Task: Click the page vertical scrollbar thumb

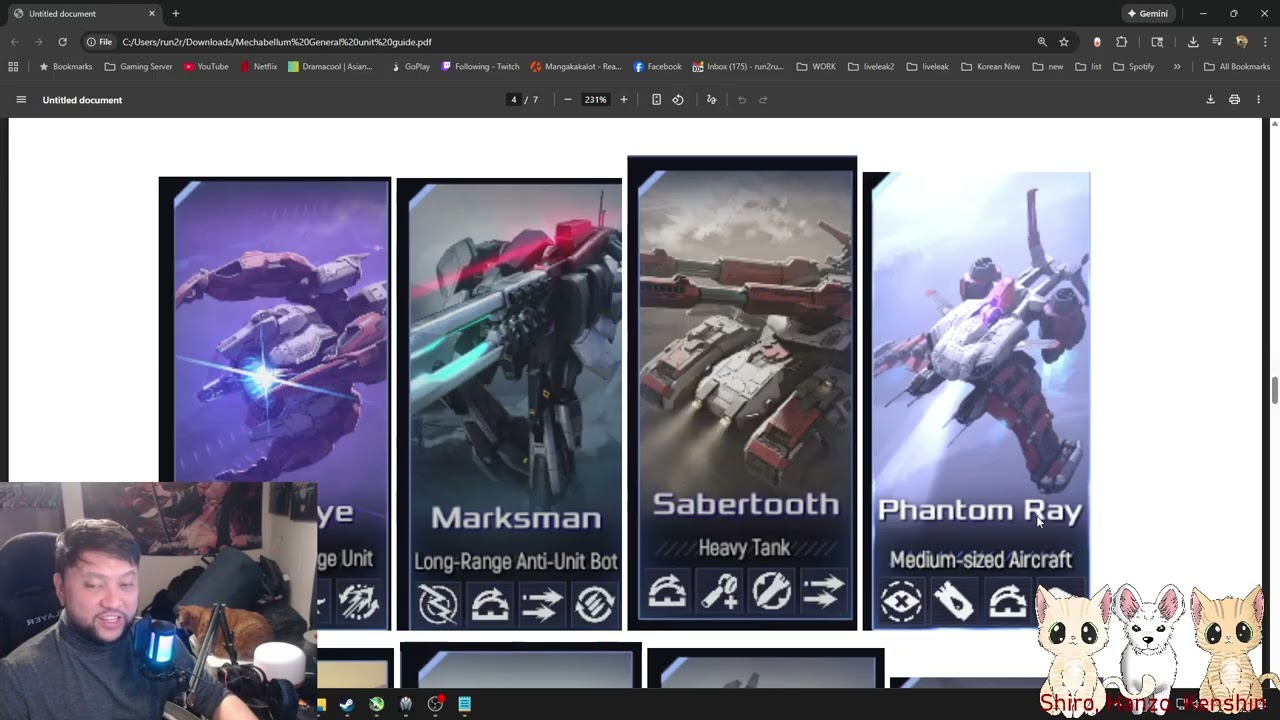Action: pyautogui.click(x=1274, y=391)
